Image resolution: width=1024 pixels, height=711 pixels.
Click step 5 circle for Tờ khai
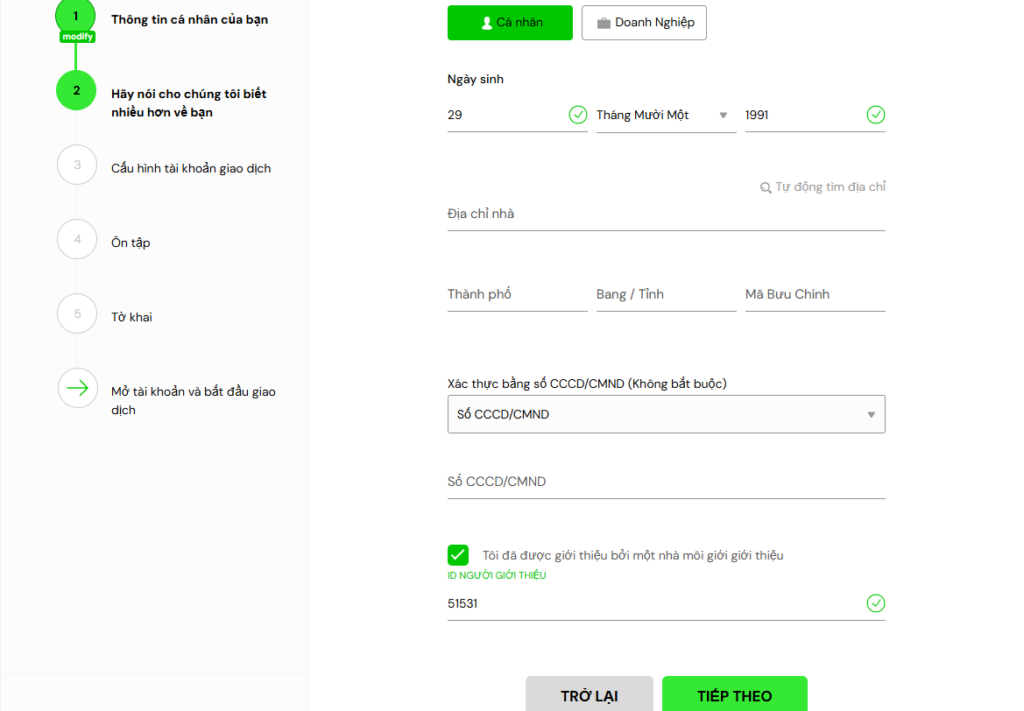[77, 314]
